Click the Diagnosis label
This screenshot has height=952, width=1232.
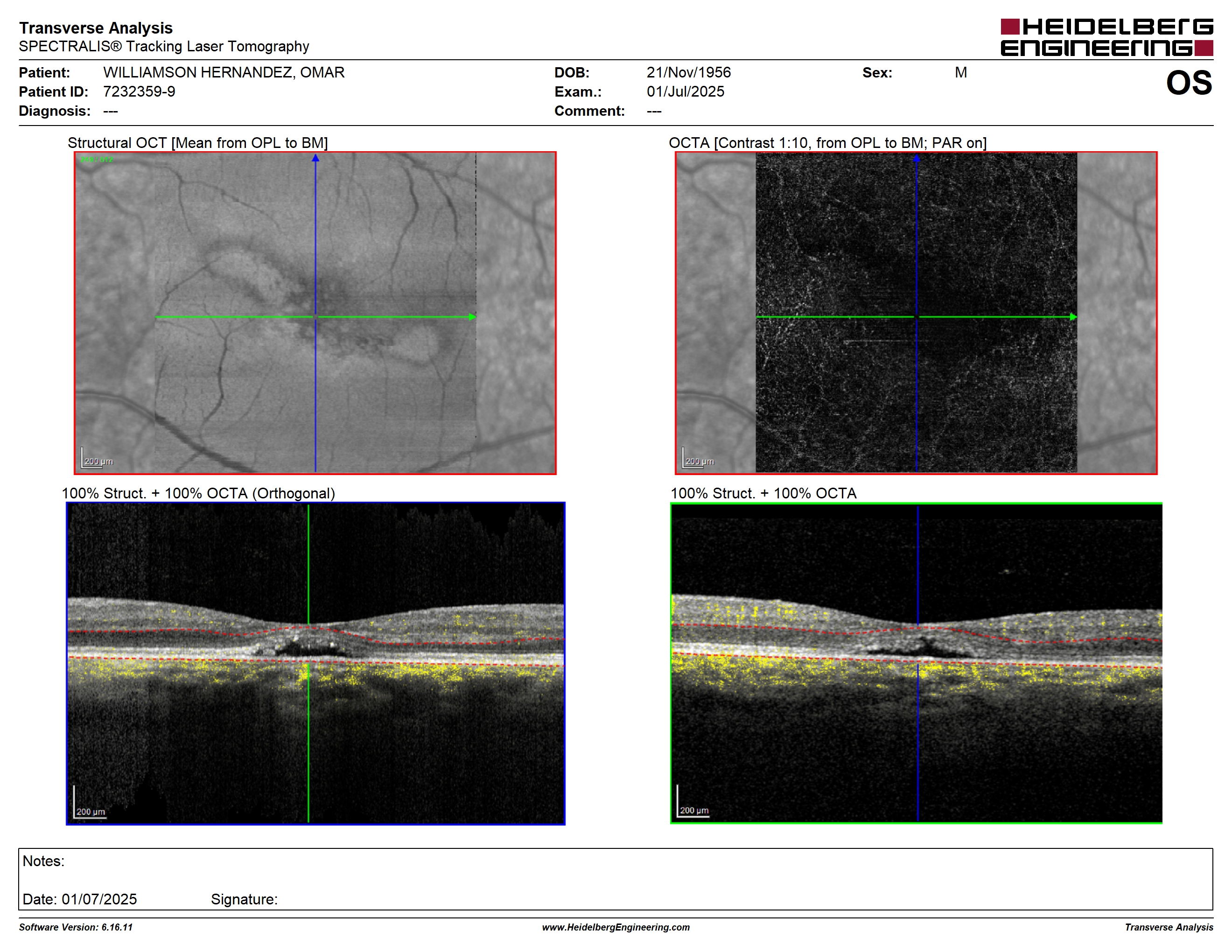(55, 111)
